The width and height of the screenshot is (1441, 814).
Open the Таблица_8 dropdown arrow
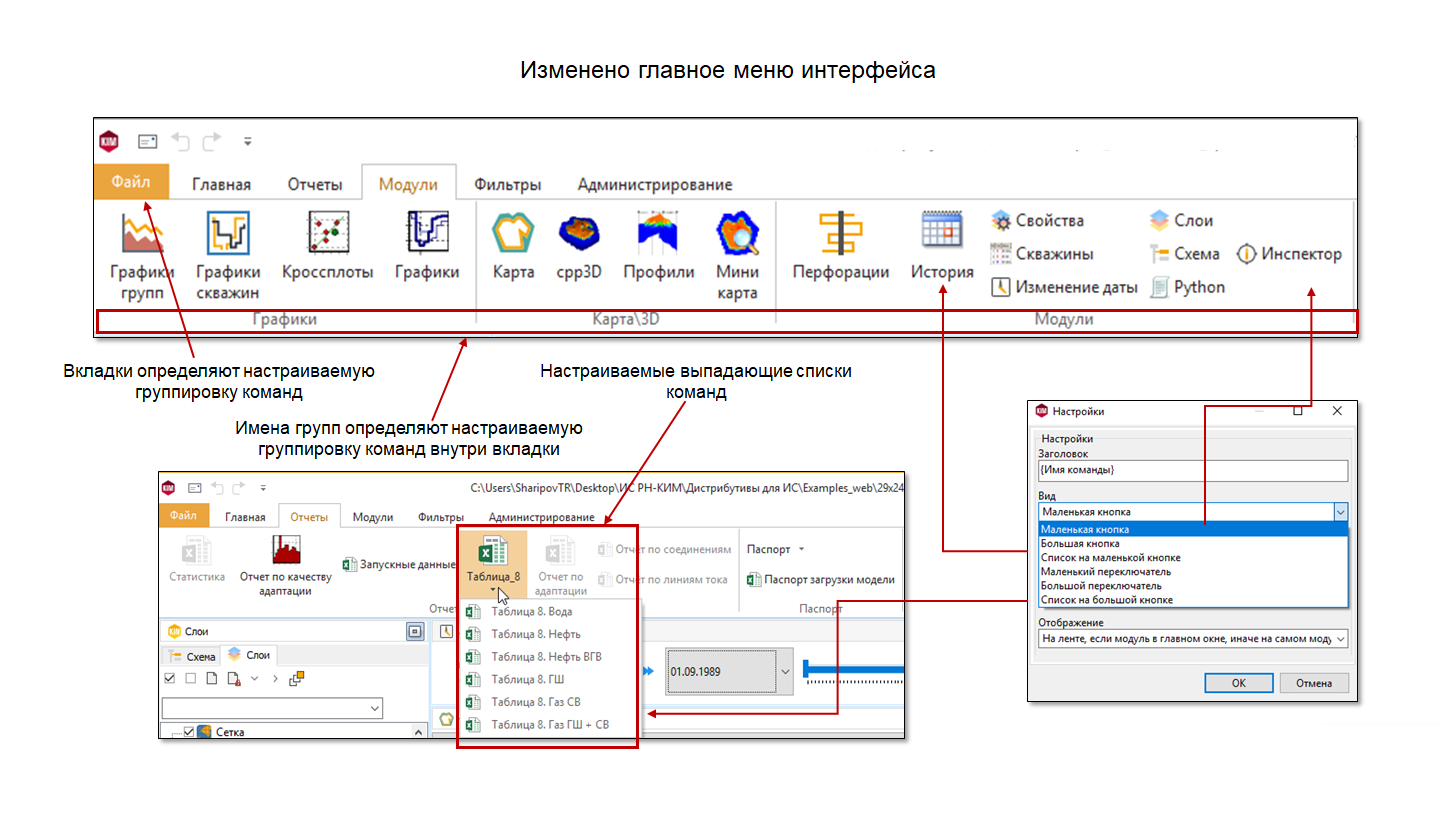(x=493, y=590)
